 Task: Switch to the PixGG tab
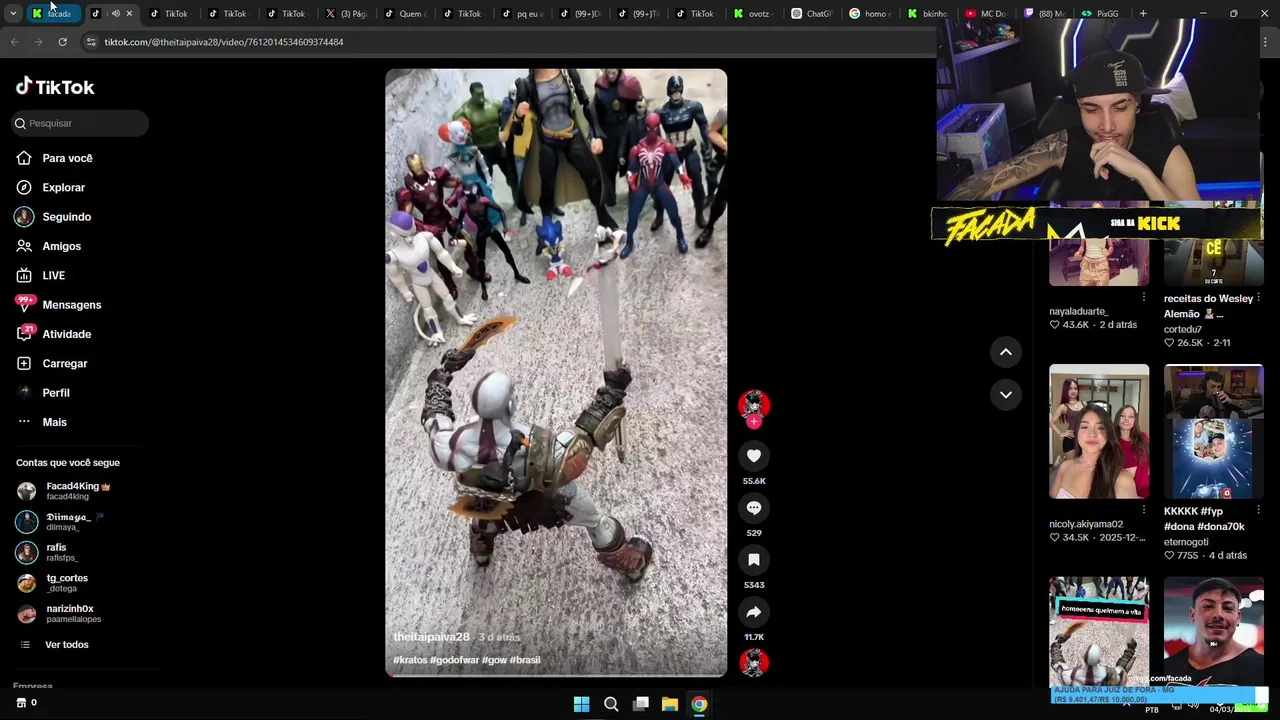click(1100, 14)
